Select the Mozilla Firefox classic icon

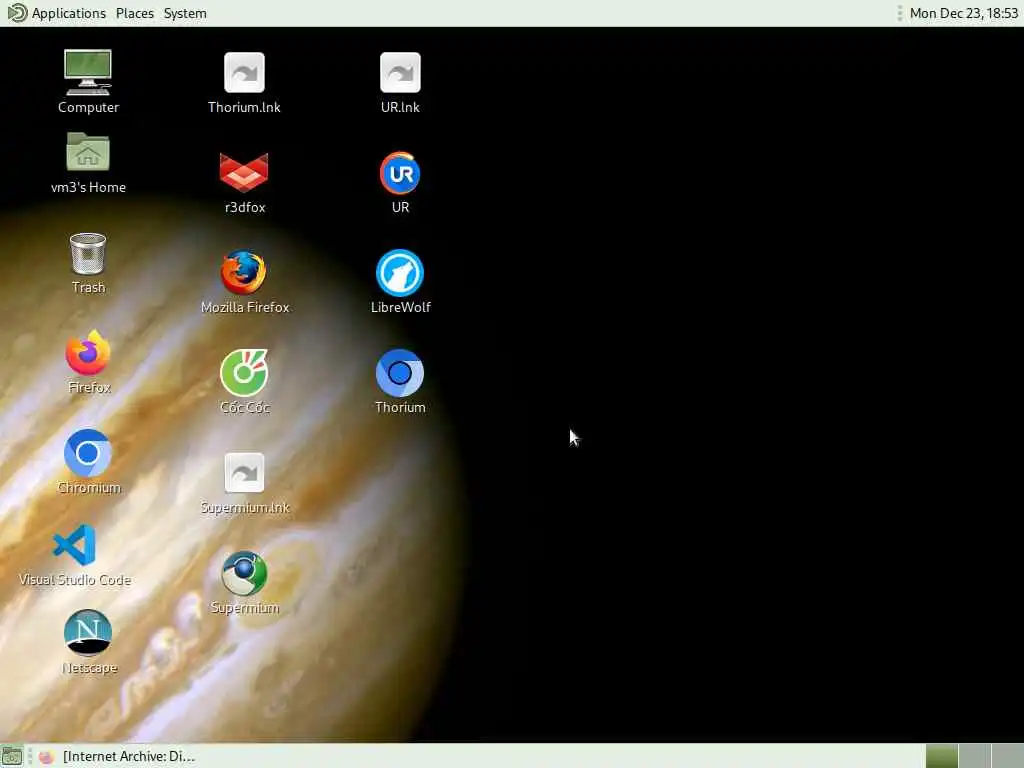coord(244,272)
